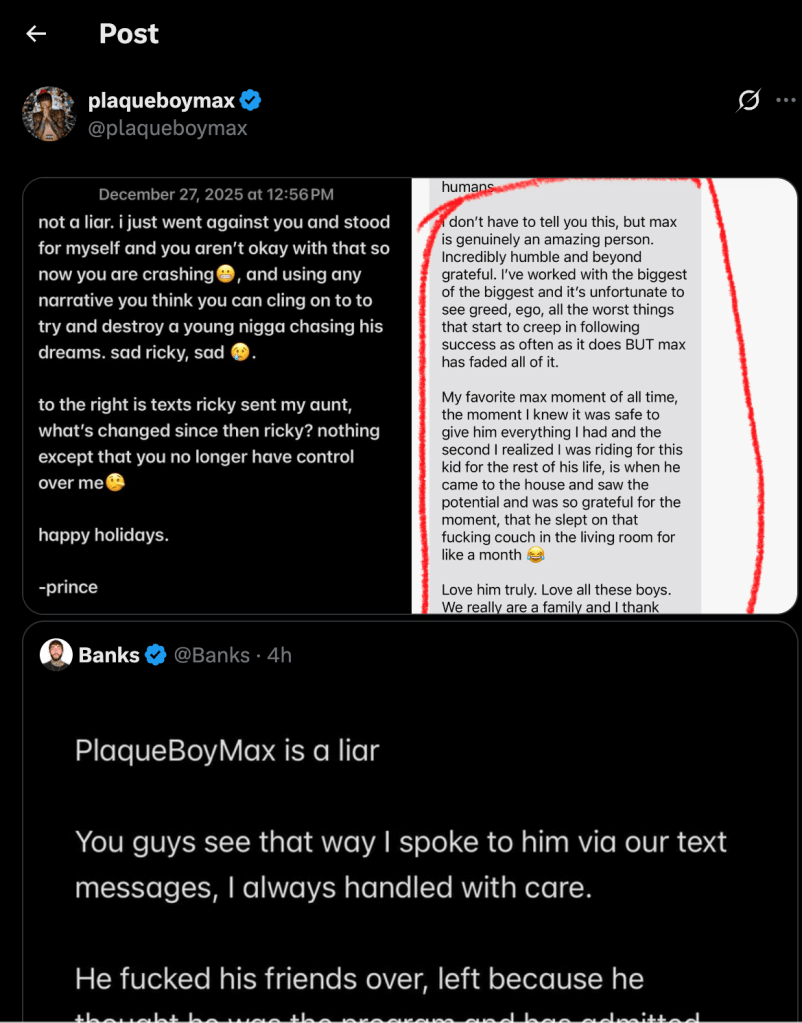Open the three-dot more options menu
This screenshot has width=802, height=1023.
coord(786,100)
